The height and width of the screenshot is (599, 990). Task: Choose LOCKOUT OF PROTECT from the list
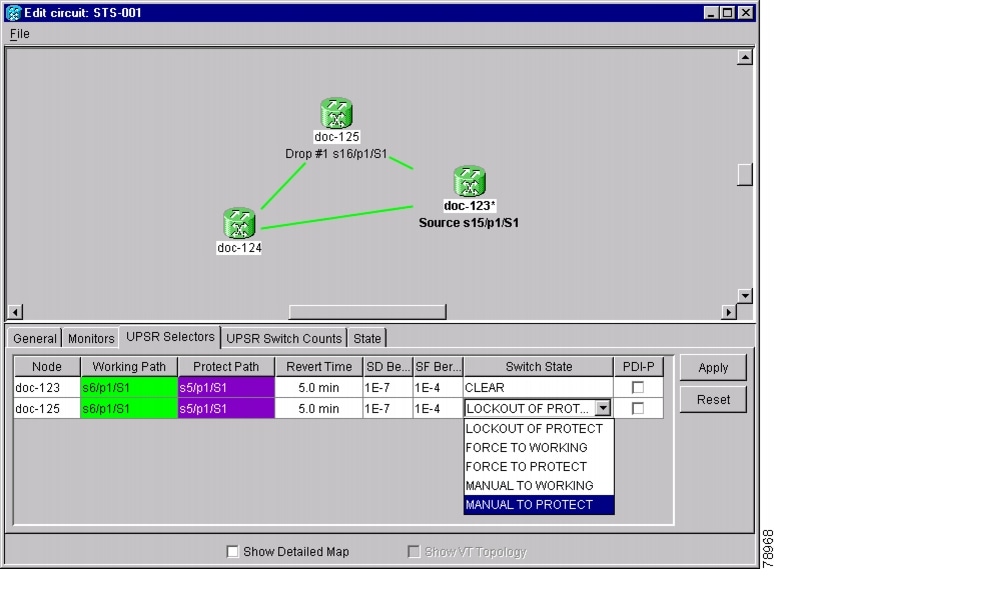[x=539, y=429]
